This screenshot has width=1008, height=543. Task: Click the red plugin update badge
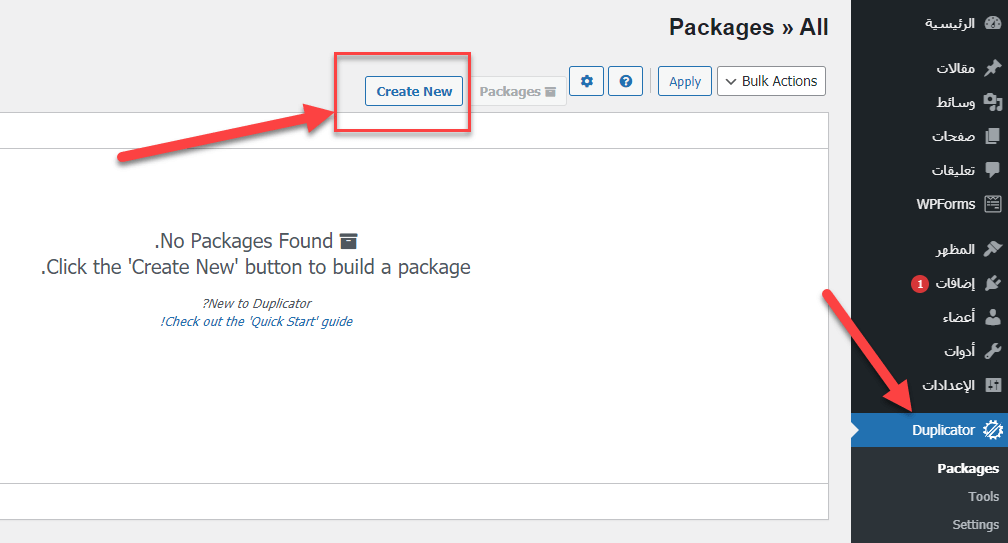click(x=919, y=284)
